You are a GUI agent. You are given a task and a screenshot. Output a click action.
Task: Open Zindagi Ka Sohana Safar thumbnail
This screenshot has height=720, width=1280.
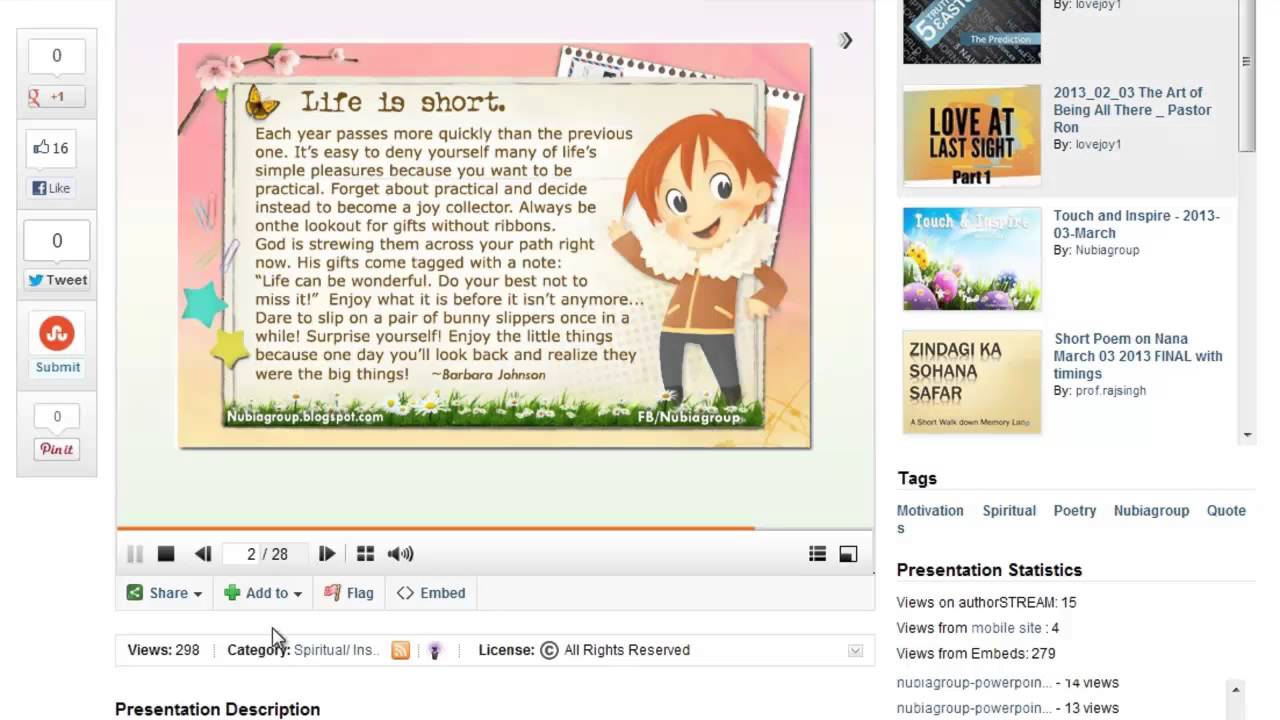tap(972, 382)
